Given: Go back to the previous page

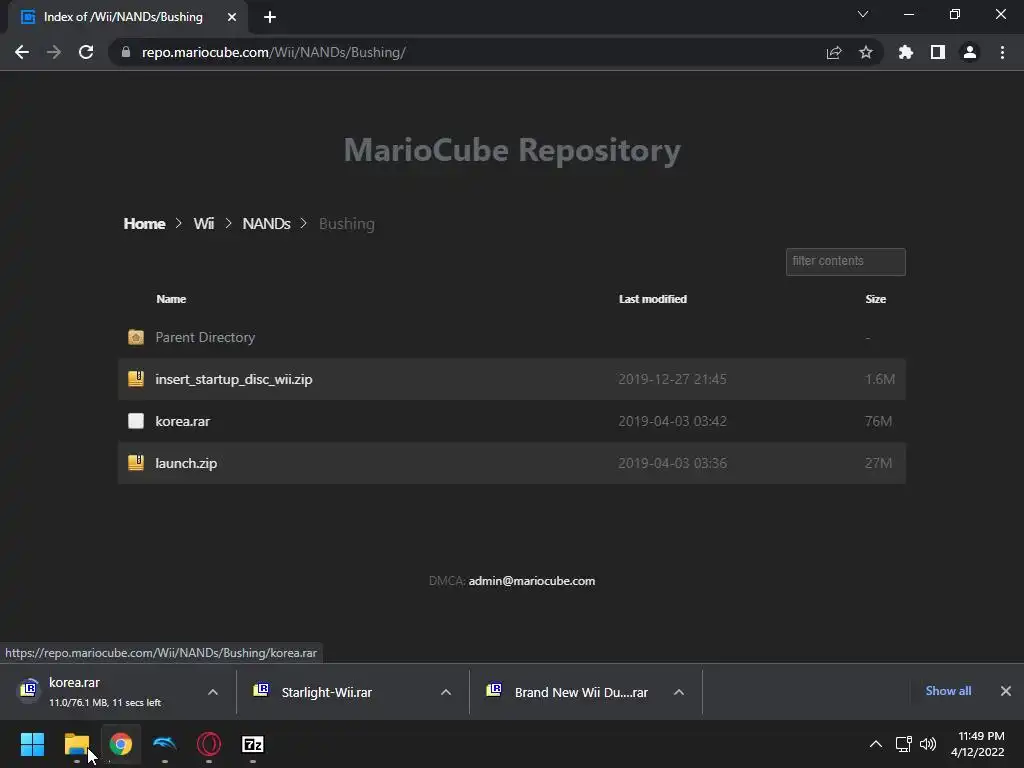Looking at the screenshot, I should pos(22,52).
